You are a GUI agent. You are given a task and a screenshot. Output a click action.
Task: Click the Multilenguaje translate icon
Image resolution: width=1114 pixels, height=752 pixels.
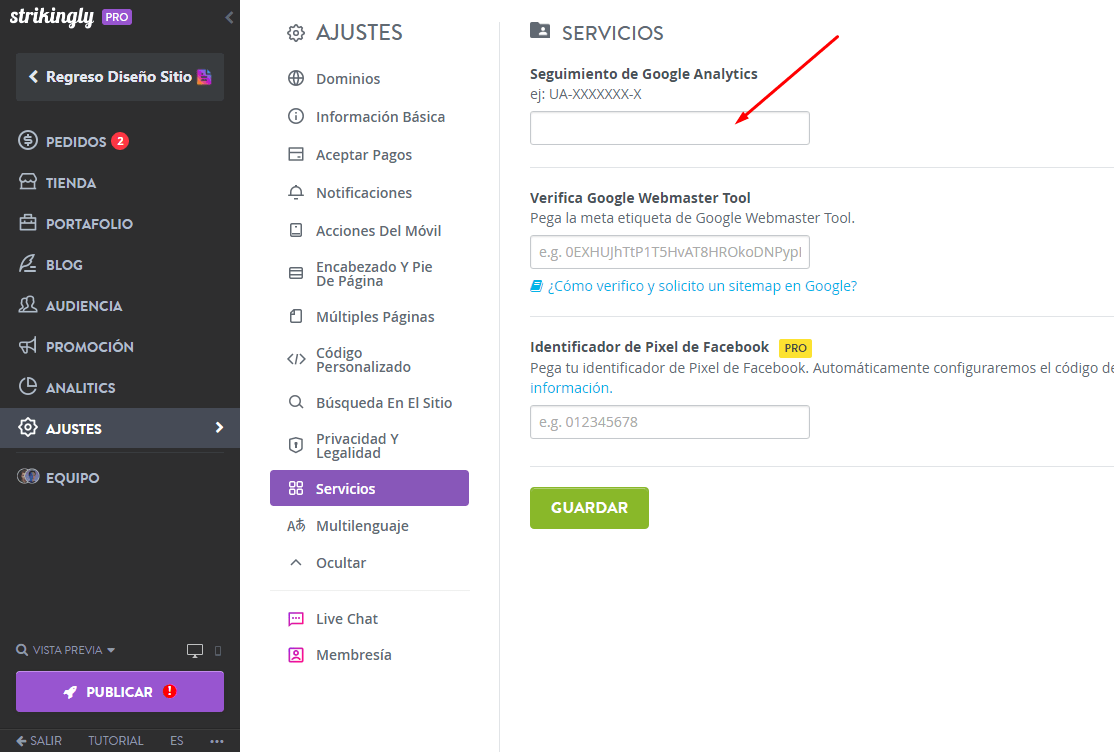(296, 525)
